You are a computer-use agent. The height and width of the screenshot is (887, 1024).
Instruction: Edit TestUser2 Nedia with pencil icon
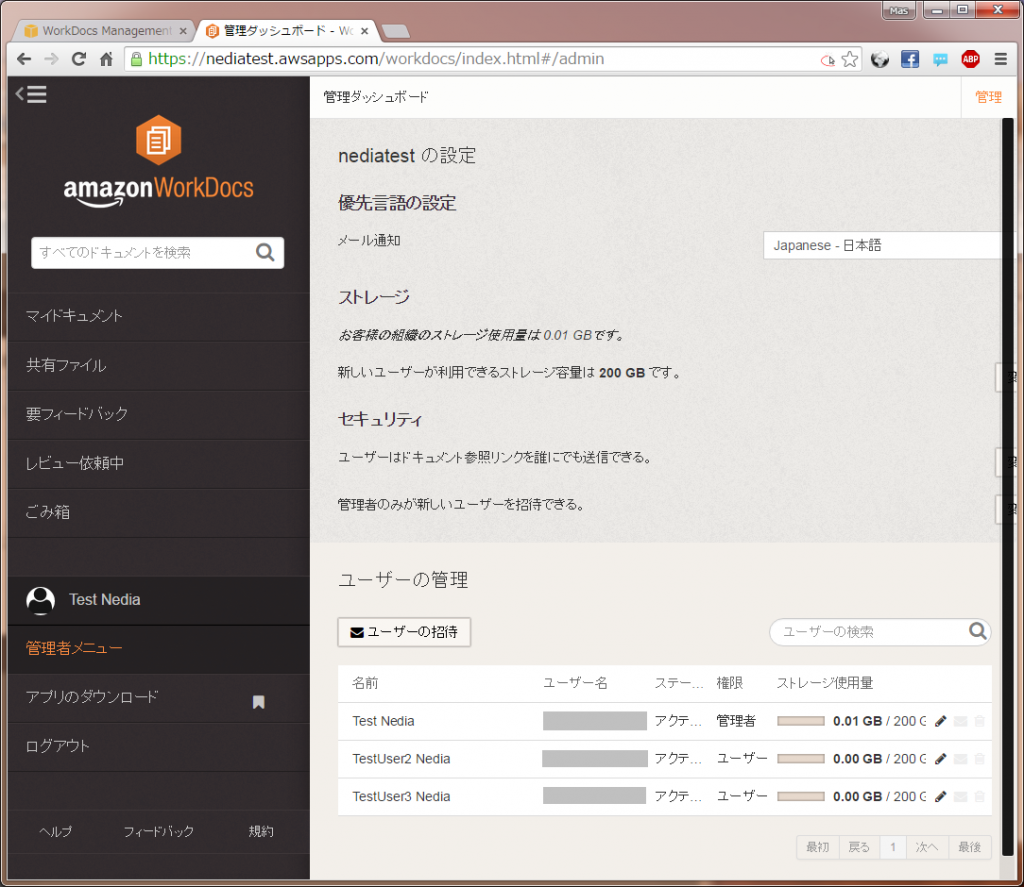point(940,759)
